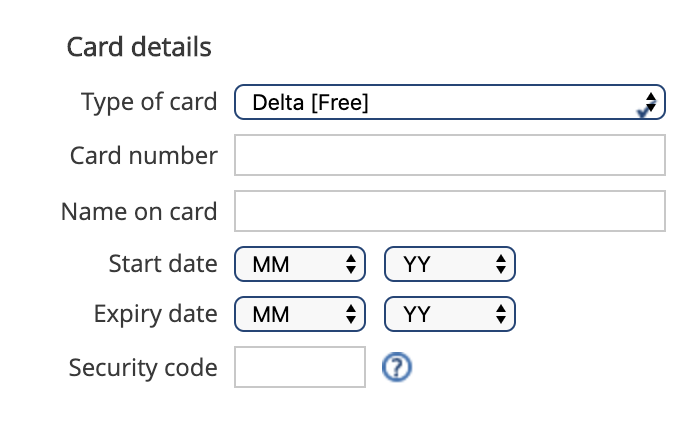Image resolution: width=692 pixels, height=438 pixels.
Task: Click into the Security code box
Action: [300, 367]
